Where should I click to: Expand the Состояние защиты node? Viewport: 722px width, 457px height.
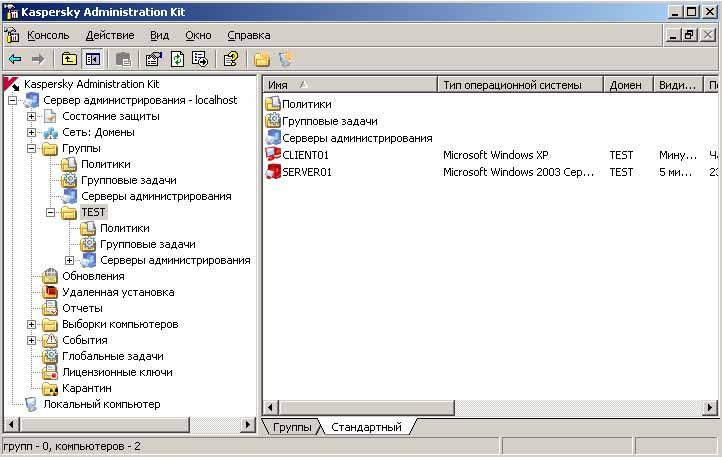pyautogui.click(x=31, y=116)
